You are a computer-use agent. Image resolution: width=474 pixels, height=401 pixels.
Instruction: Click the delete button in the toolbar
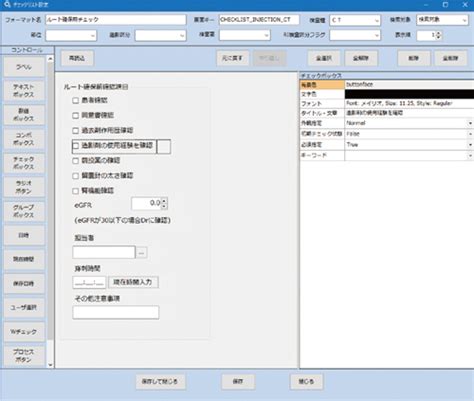pyautogui.click(x=414, y=58)
